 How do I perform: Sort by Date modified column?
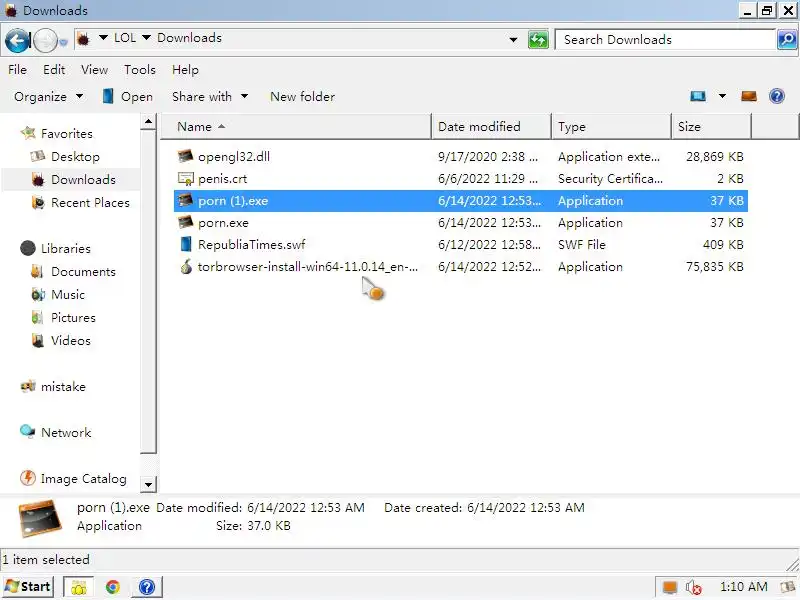click(491, 127)
